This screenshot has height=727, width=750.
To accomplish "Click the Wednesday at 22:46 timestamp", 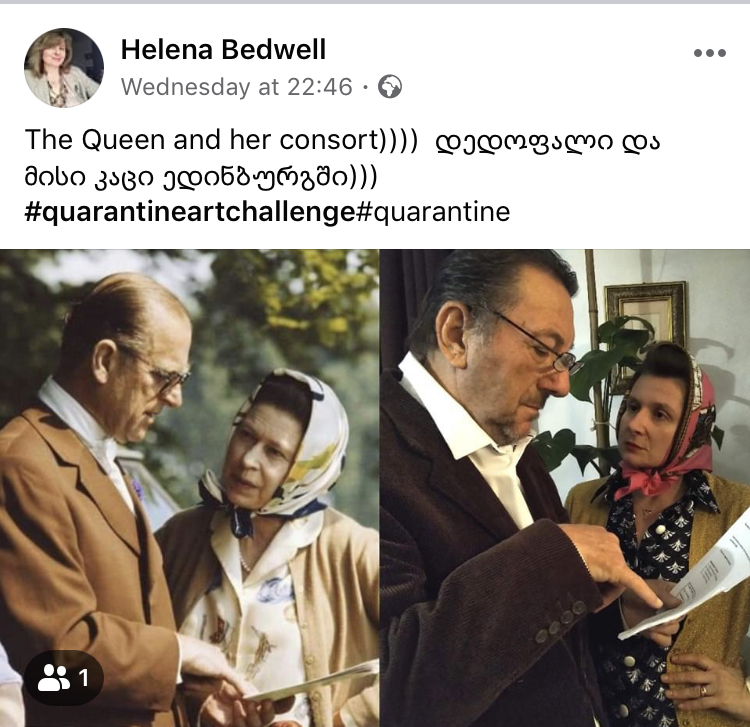I will (236, 87).
